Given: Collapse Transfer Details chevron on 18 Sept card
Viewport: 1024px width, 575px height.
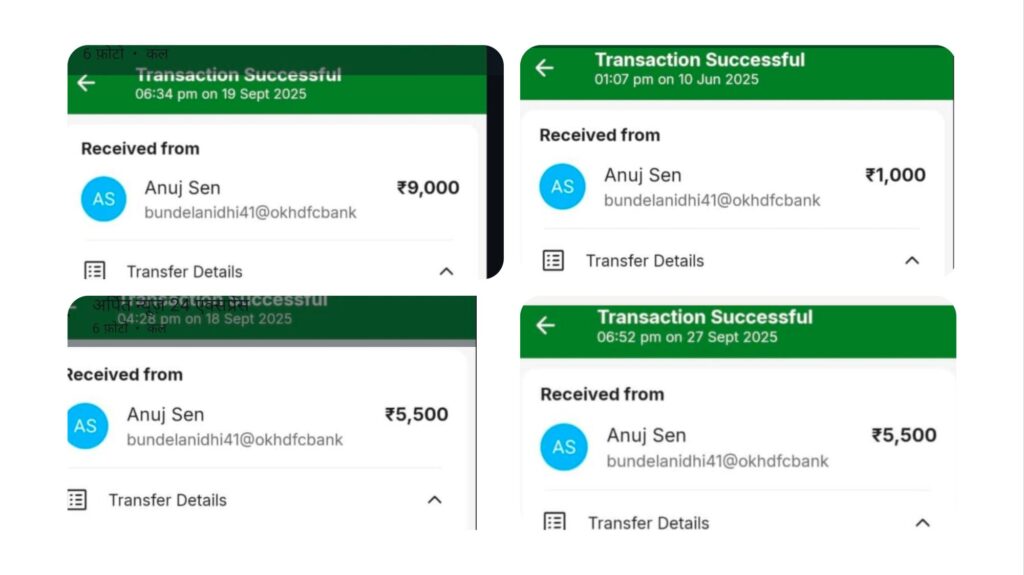Looking at the screenshot, I should tap(434, 499).
